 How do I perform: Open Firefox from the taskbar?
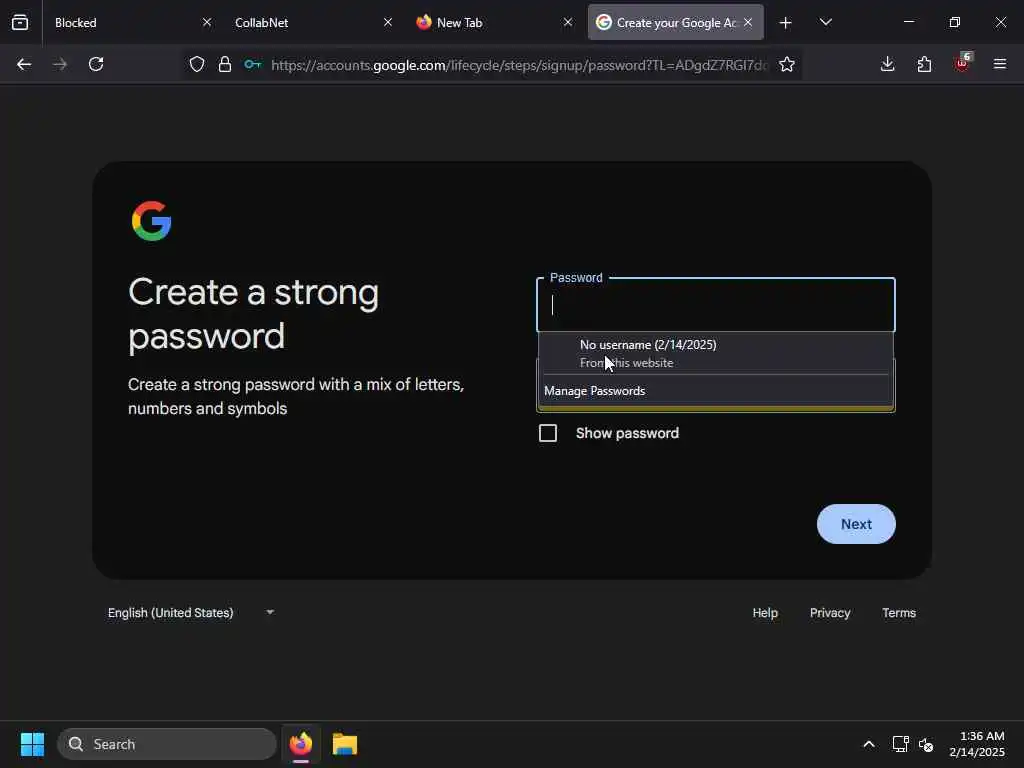[x=301, y=744]
